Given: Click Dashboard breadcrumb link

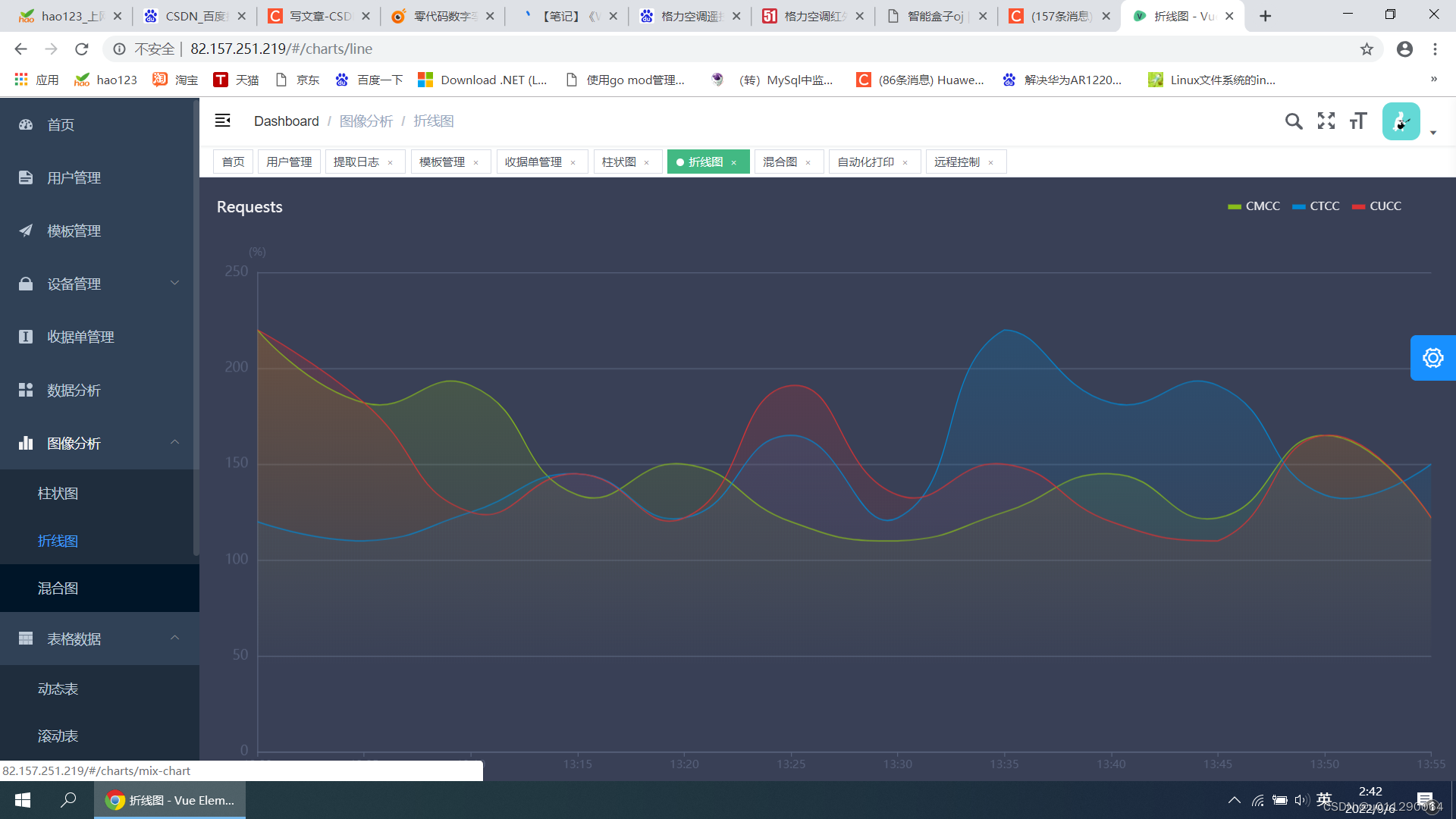Looking at the screenshot, I should [286, 121].
